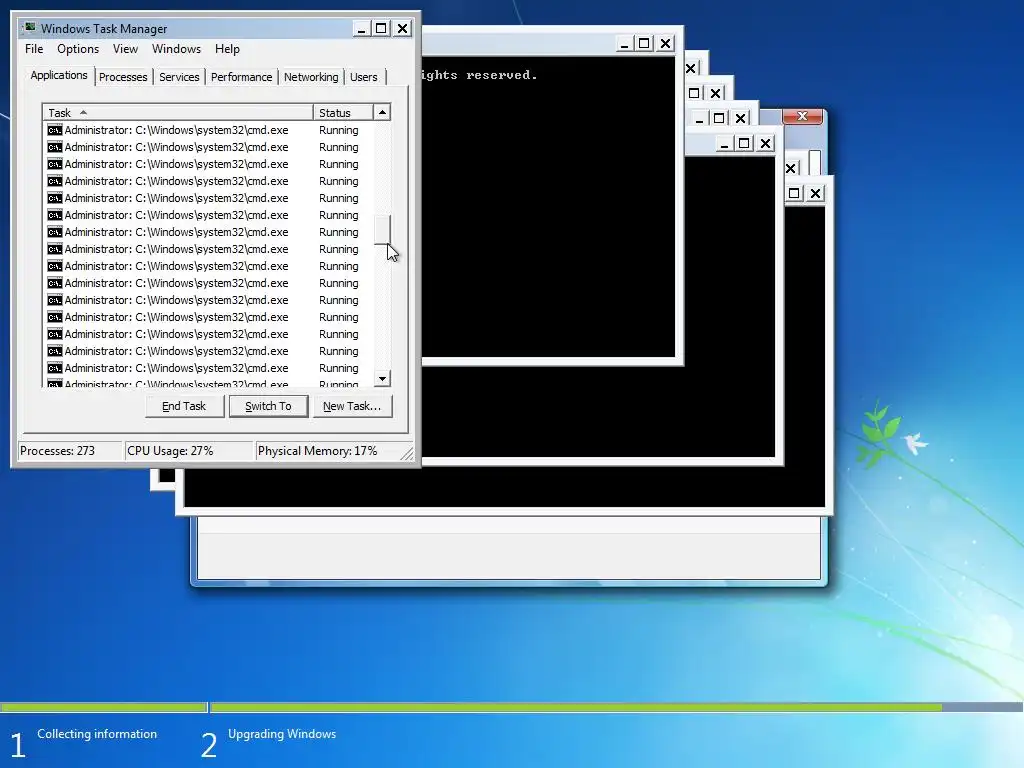The image size is (1024, 768).
Task: Click the task list scroll-up arrow
Action: [382, 112]
